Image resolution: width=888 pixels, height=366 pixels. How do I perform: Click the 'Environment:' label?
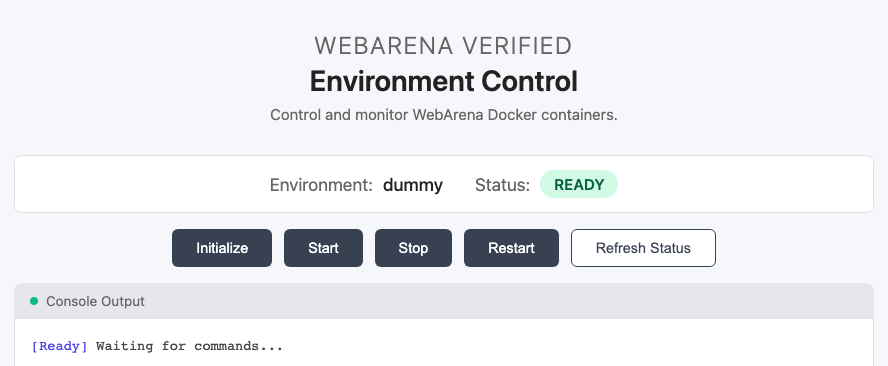[321, 185]
